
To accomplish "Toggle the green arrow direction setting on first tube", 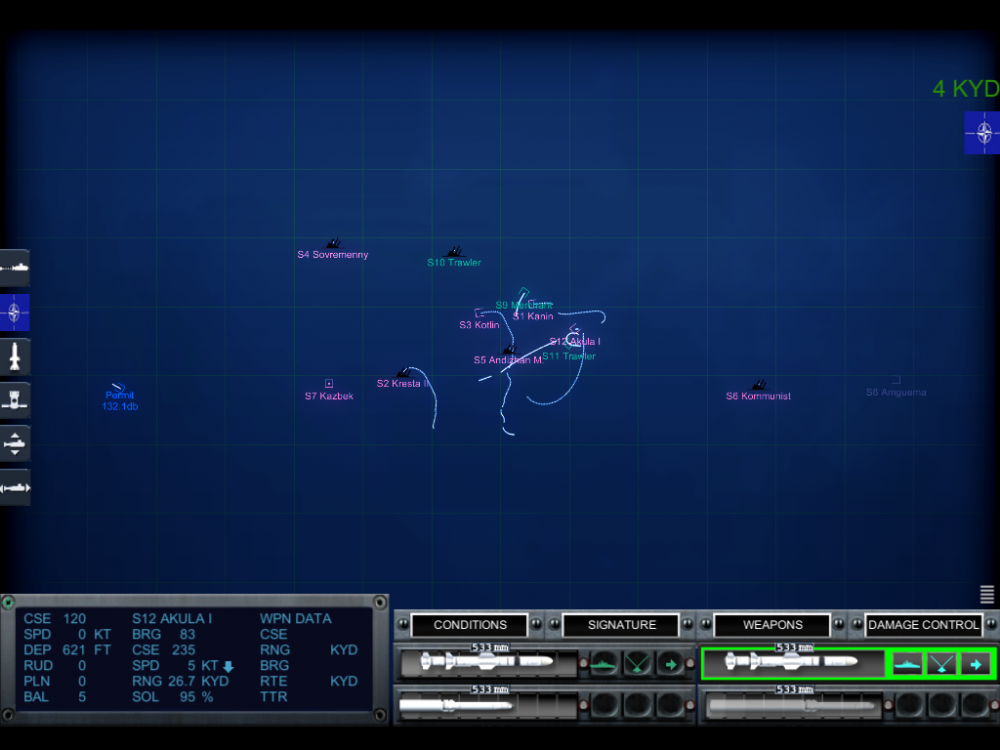I will point(670,664).
